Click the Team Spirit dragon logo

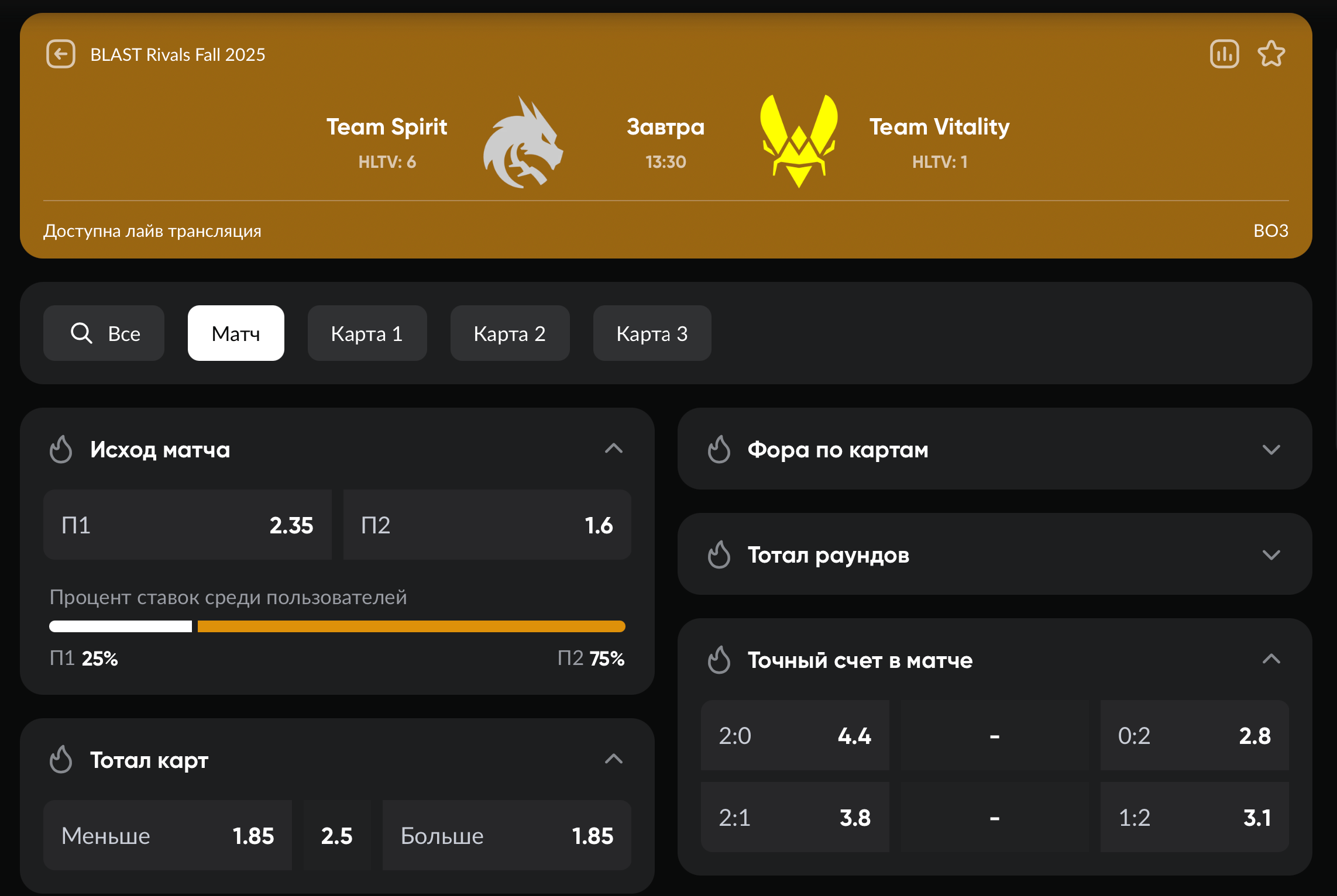523,143
